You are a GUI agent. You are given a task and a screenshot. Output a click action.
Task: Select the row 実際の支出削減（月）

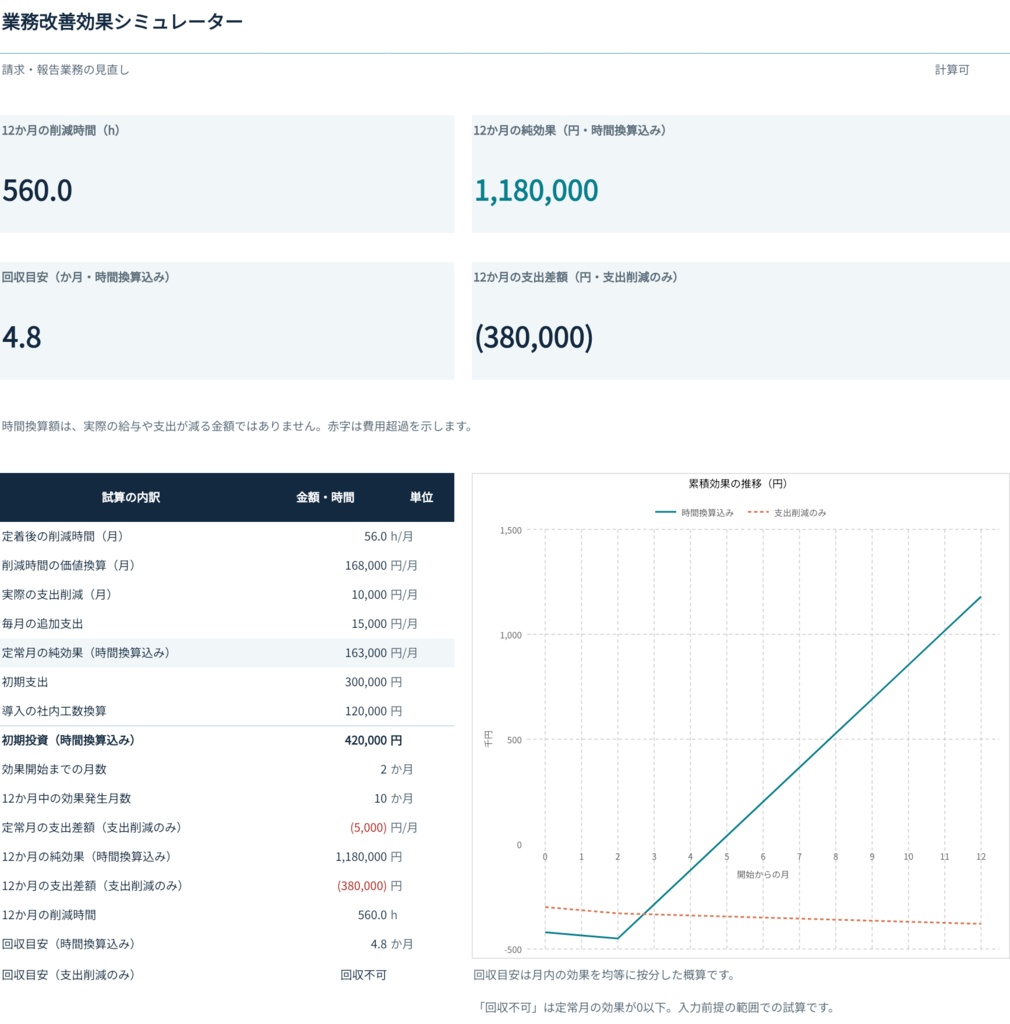[x=227, y=595]
